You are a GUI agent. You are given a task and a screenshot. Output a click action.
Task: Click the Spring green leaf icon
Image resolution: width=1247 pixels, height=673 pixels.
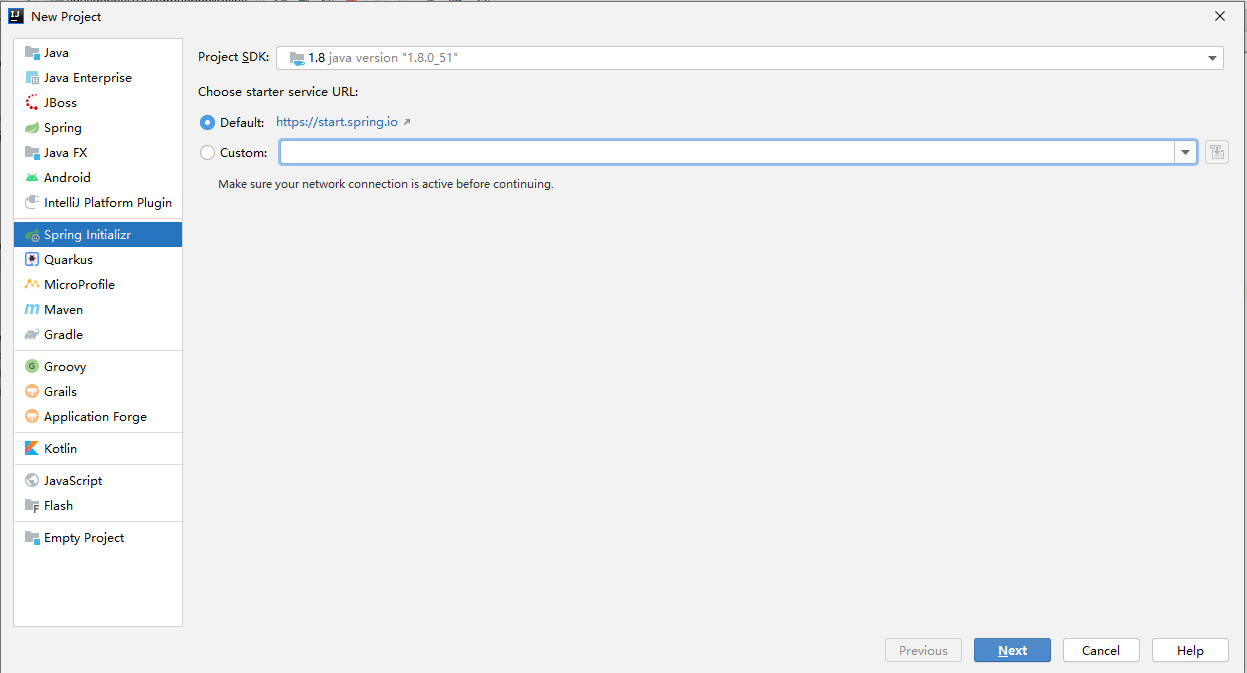tap(32, 128)
